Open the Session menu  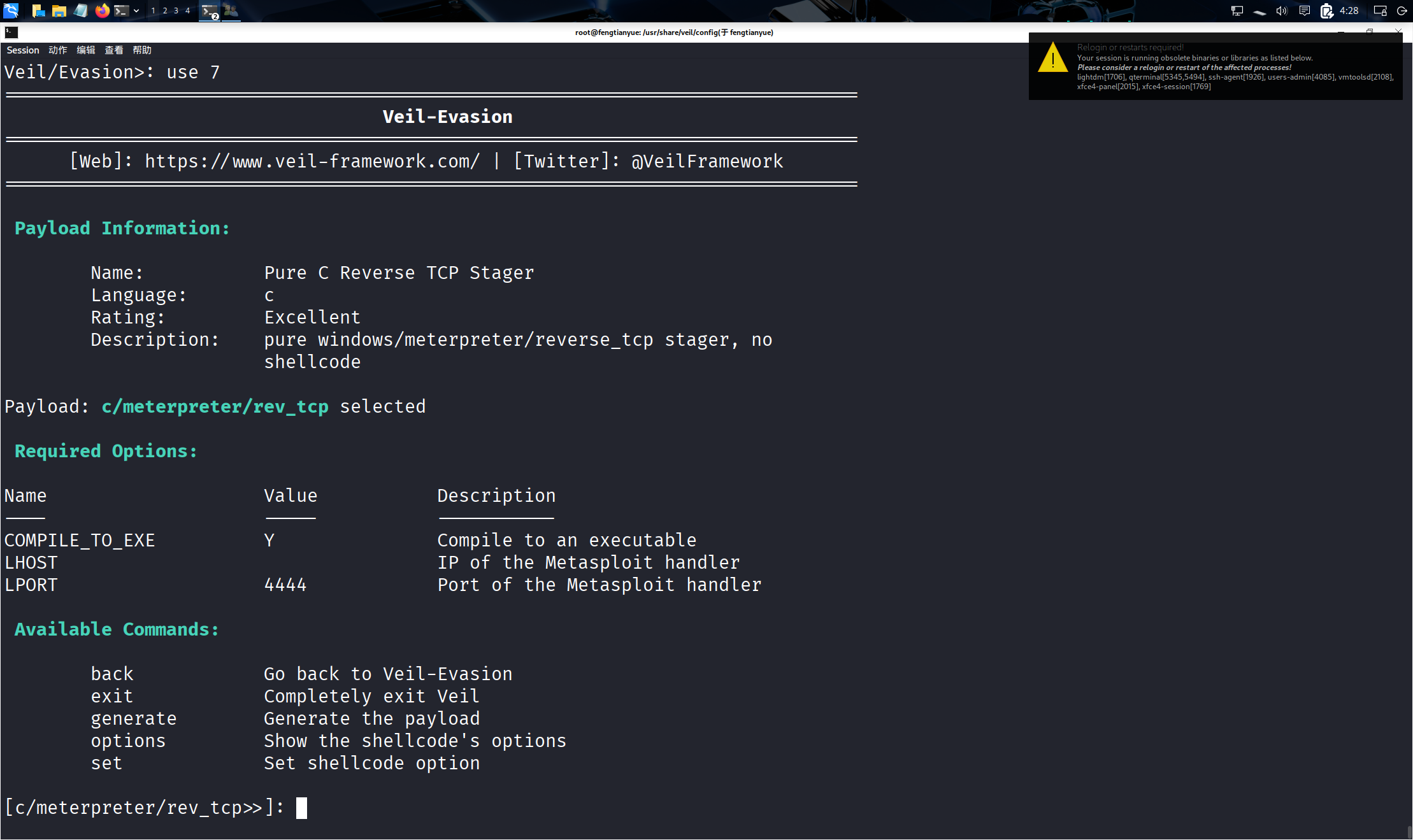pyautogui.click(x=23, y=50)
